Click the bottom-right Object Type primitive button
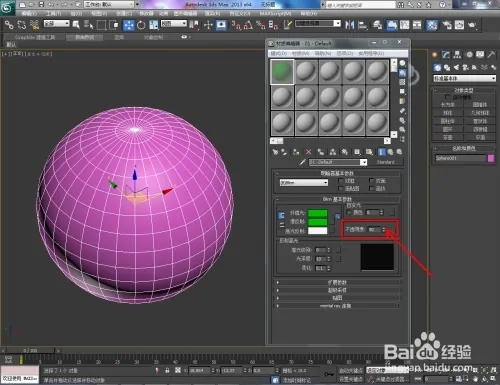 [480, 137]
